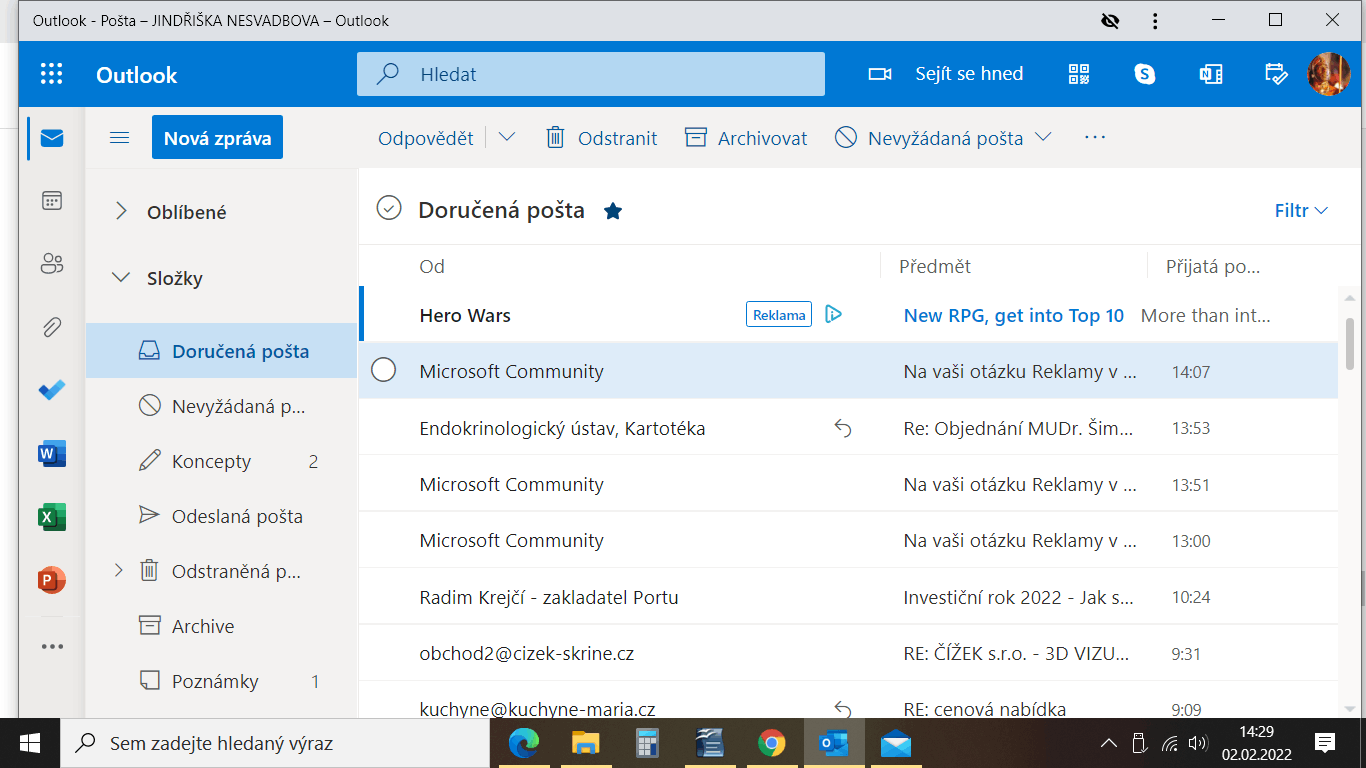
Task: Open the Radim Krejčí message
Action: click(x=848, y=597)
